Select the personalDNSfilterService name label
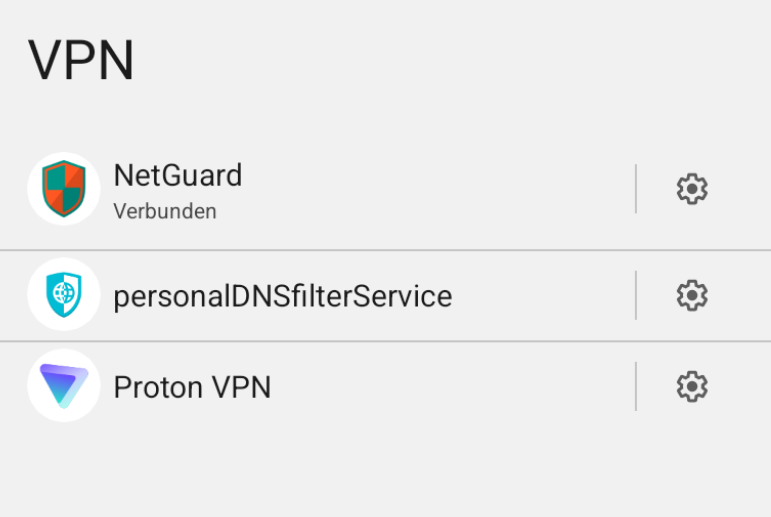This screenshot has height=517, width=771. (283, 296)
